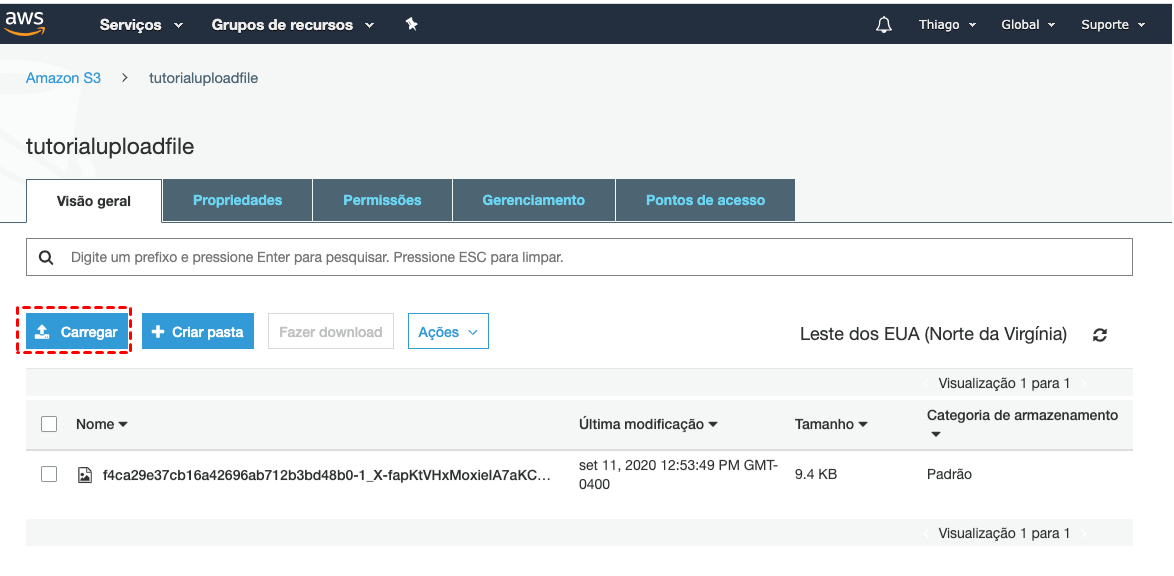Click the 'Visualização 1 para 1' pager text above the table

pyautogui.click(x=1004, y=384)
